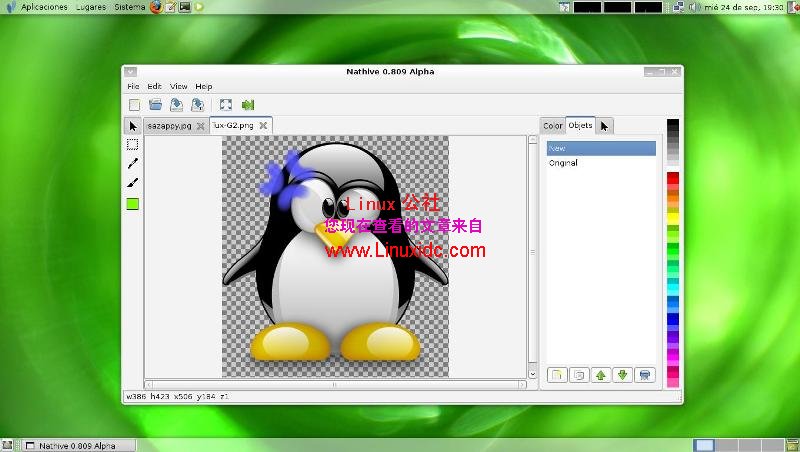The height and width of the screenshot is (452, 800).
Task: Switch to the Color panel tab
Action: (x=553, y=125)
